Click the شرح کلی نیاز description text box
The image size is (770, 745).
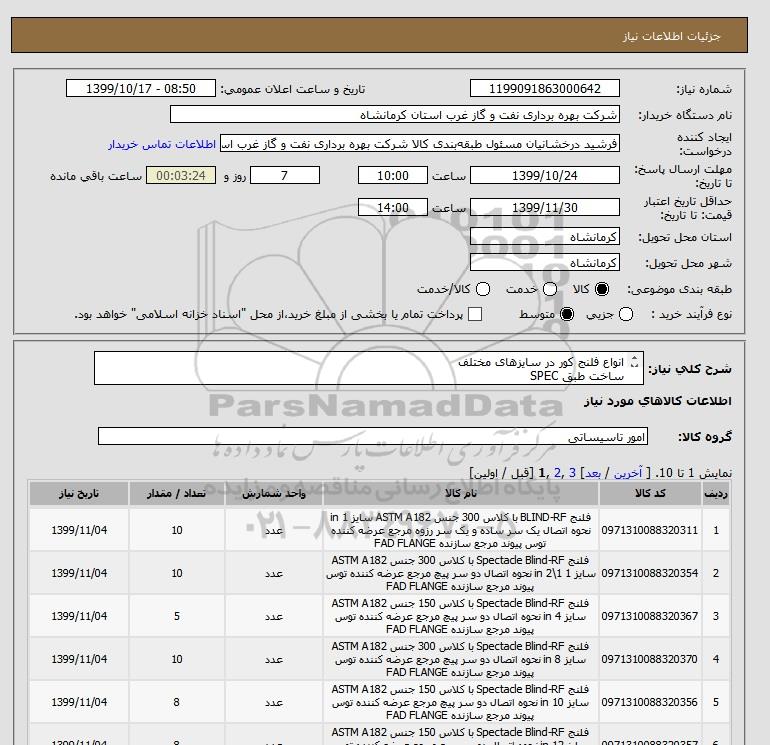[x=369, y=368]
